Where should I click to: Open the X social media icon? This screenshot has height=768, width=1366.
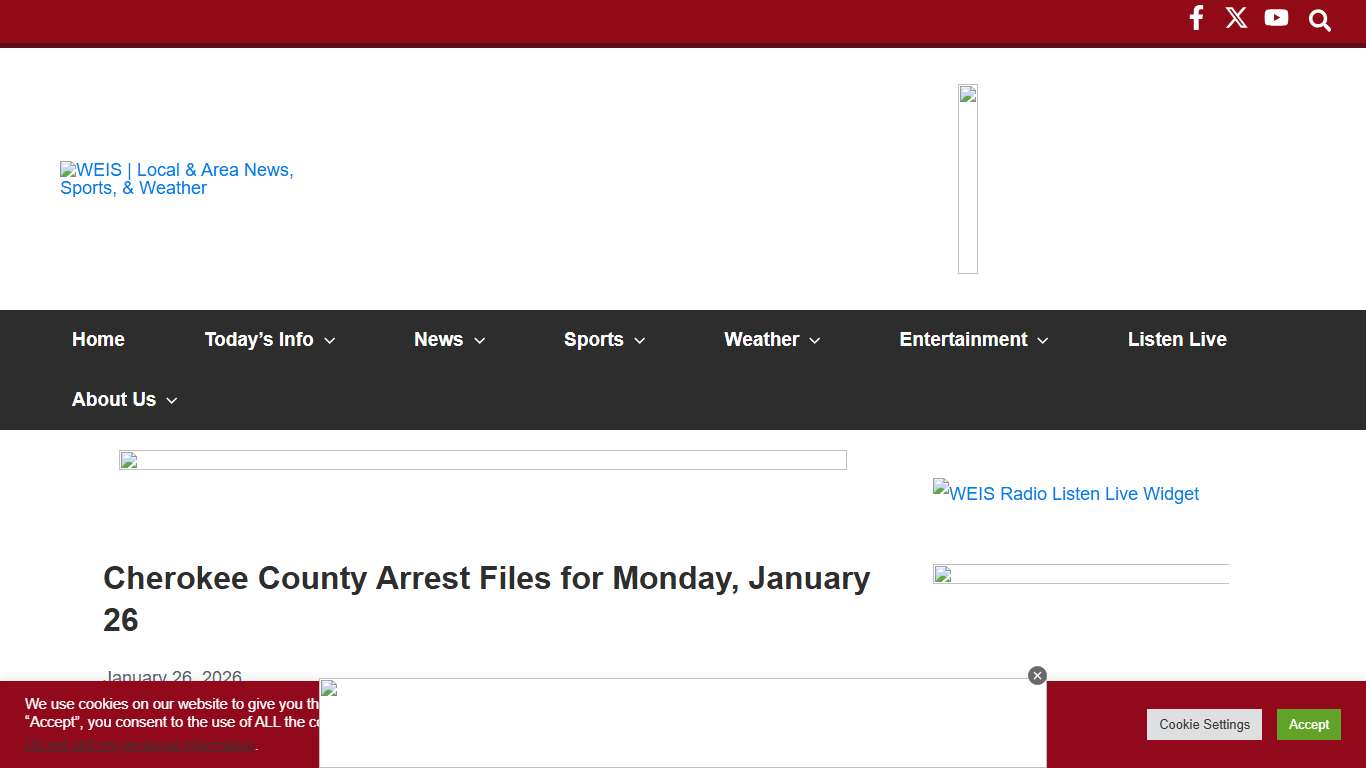[x=1236, y=17]
